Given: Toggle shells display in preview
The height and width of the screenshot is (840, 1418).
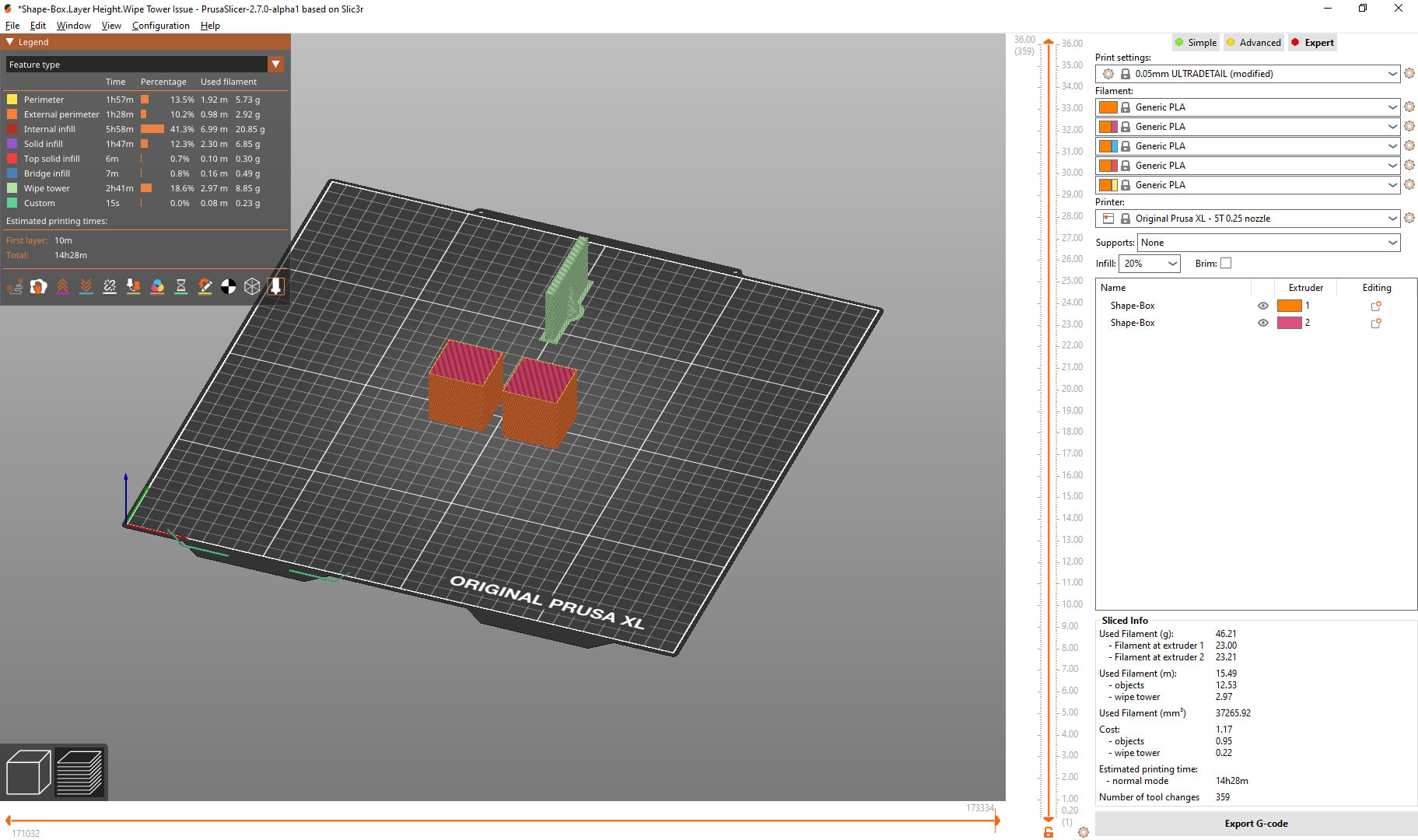Looking at the screenshot, I should click(252, 286).
